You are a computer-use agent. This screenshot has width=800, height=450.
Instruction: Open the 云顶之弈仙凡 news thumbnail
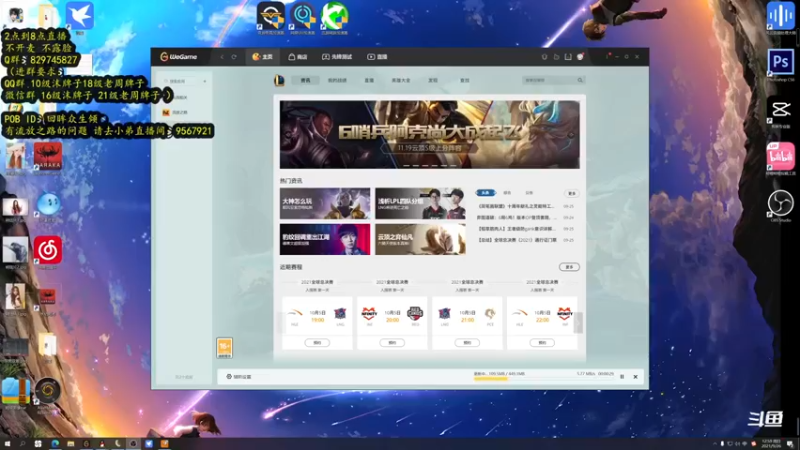click(x=420, y=239)
